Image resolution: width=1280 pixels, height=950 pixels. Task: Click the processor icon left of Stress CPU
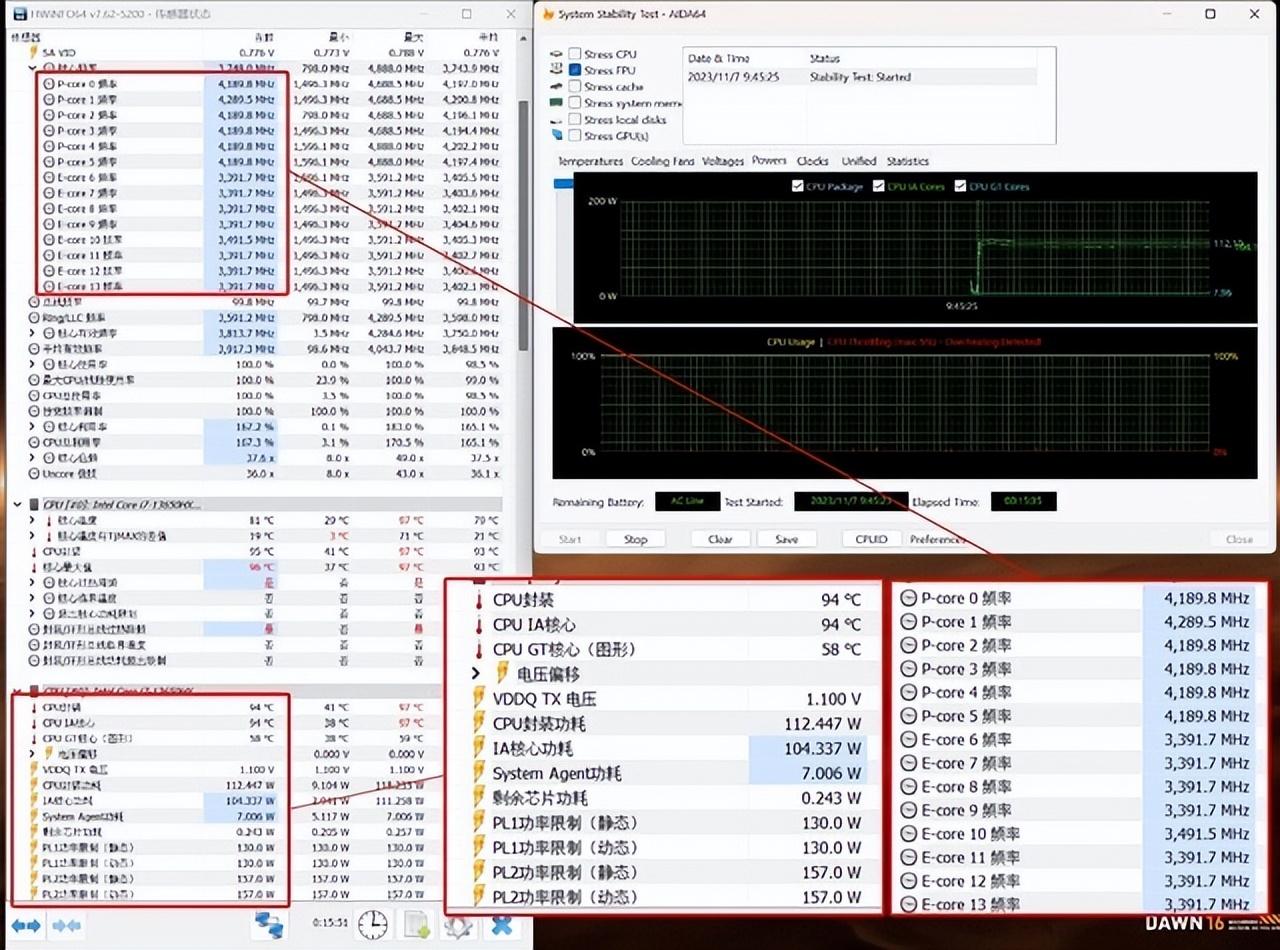coord(557,54)
